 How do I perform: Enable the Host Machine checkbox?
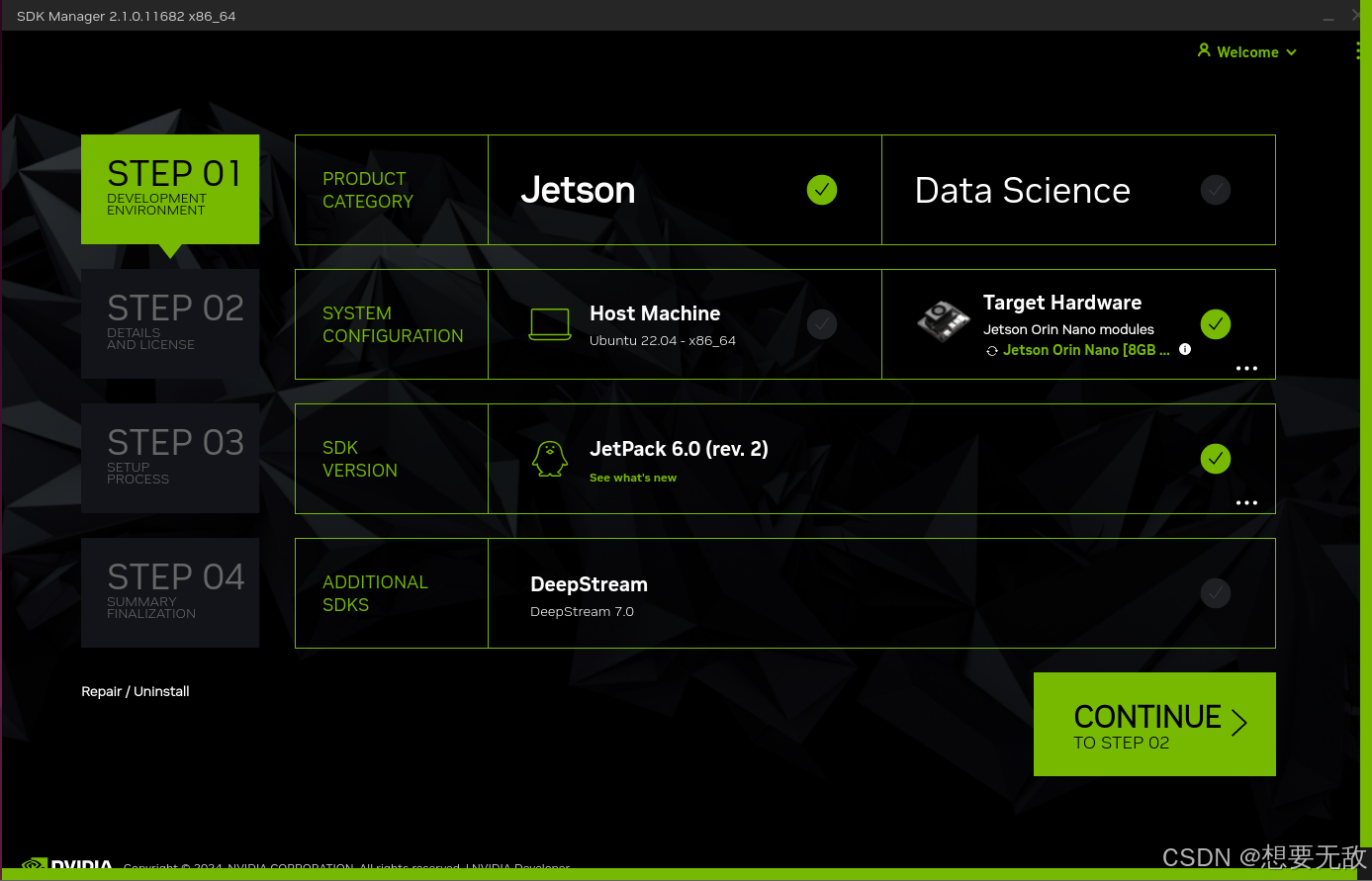pyautogui.click(x=821, y=324)
